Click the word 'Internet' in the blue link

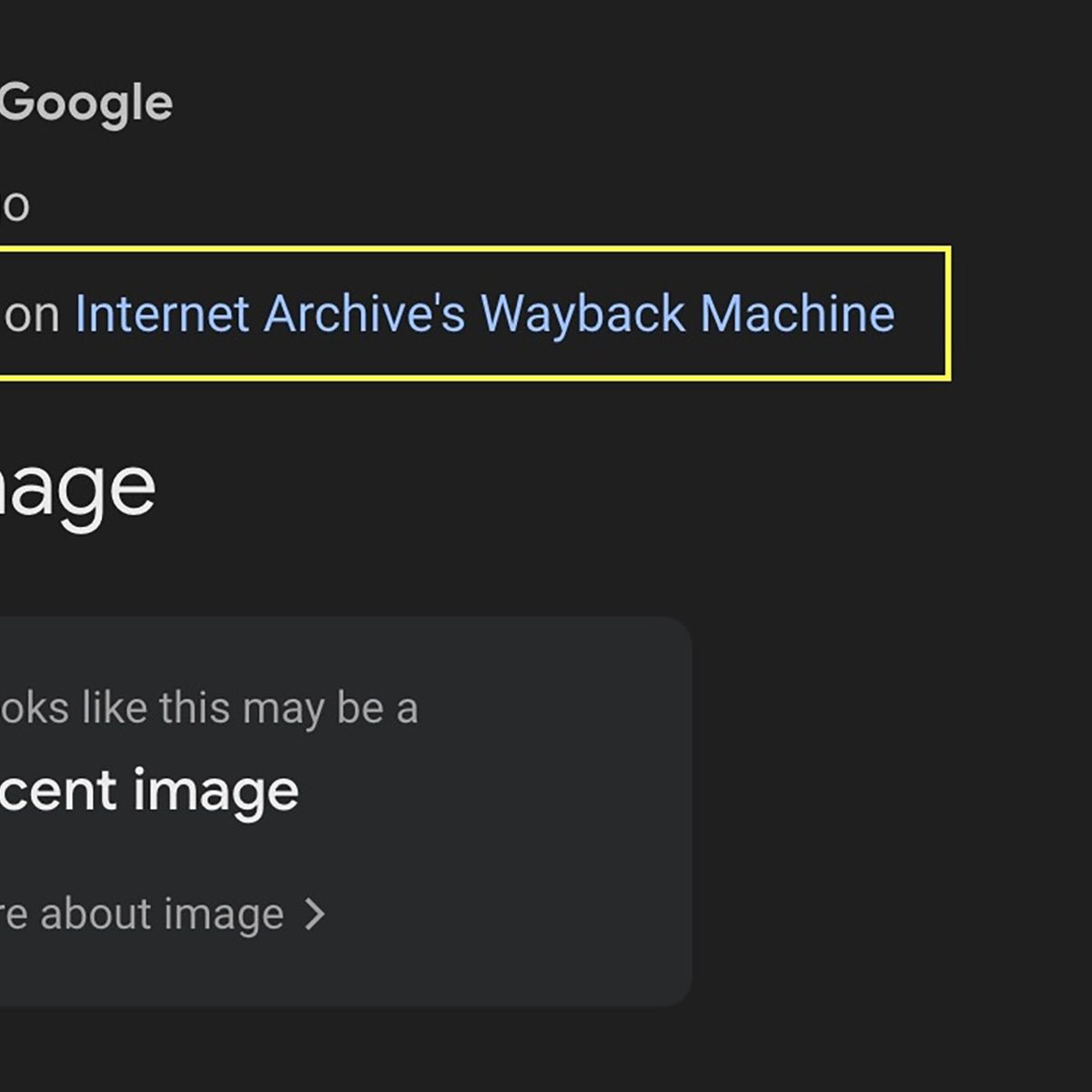162,314
